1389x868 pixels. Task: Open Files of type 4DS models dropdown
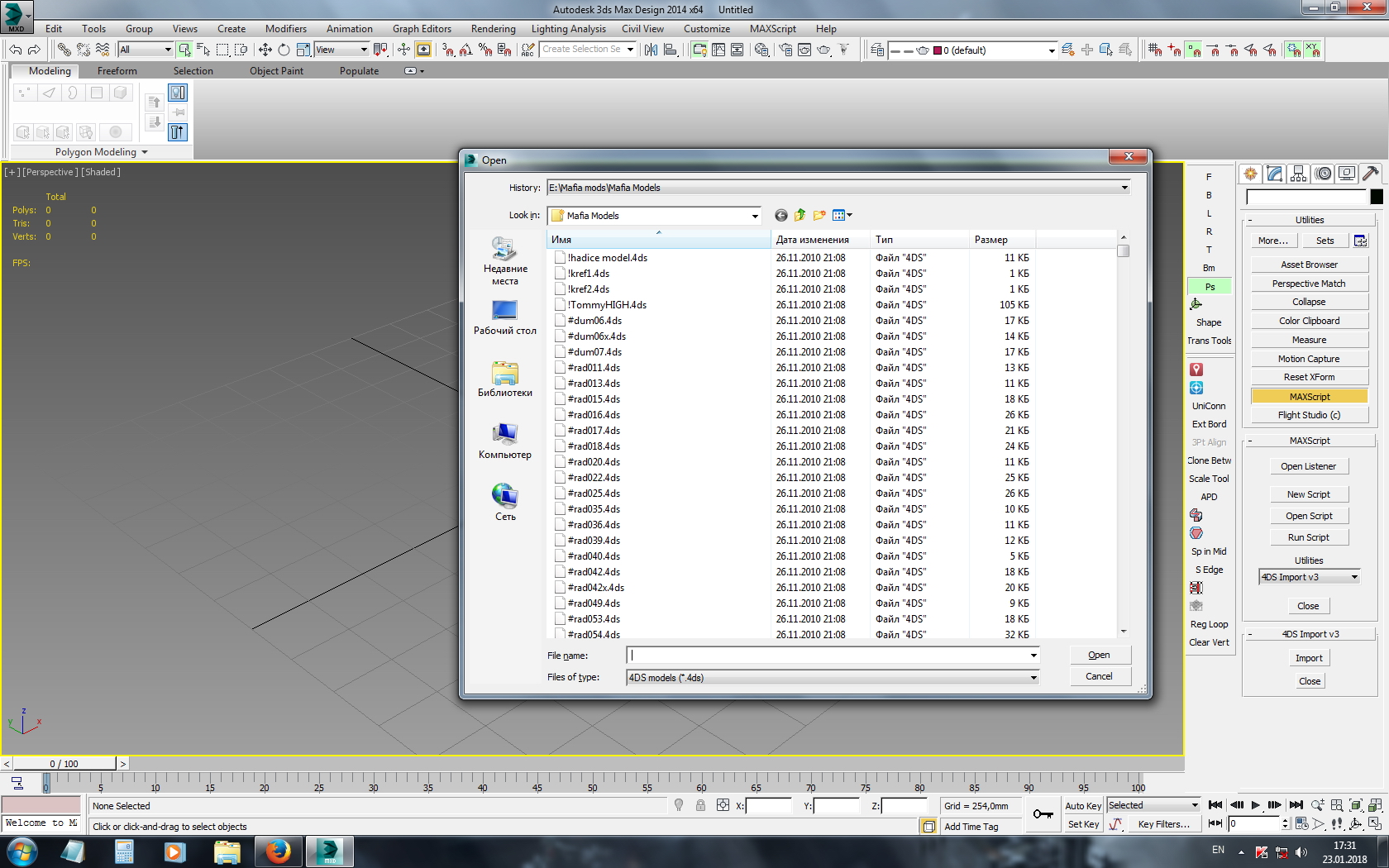click(x=1033, y=678)
